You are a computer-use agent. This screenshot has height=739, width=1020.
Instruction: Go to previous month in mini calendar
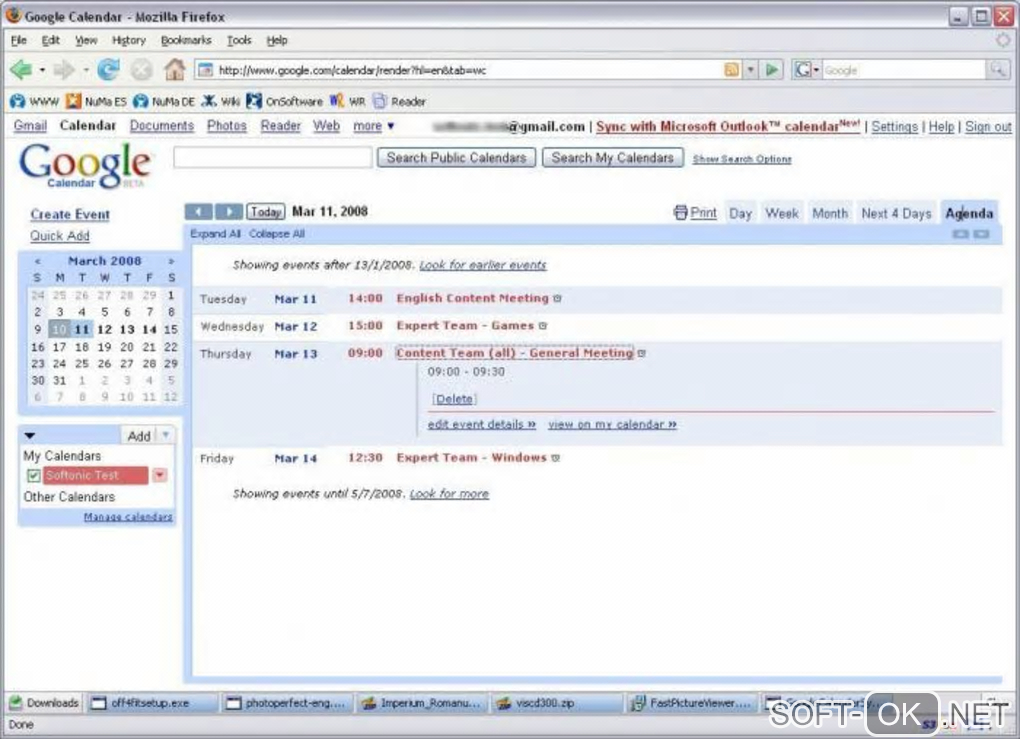tap(37, 261)
